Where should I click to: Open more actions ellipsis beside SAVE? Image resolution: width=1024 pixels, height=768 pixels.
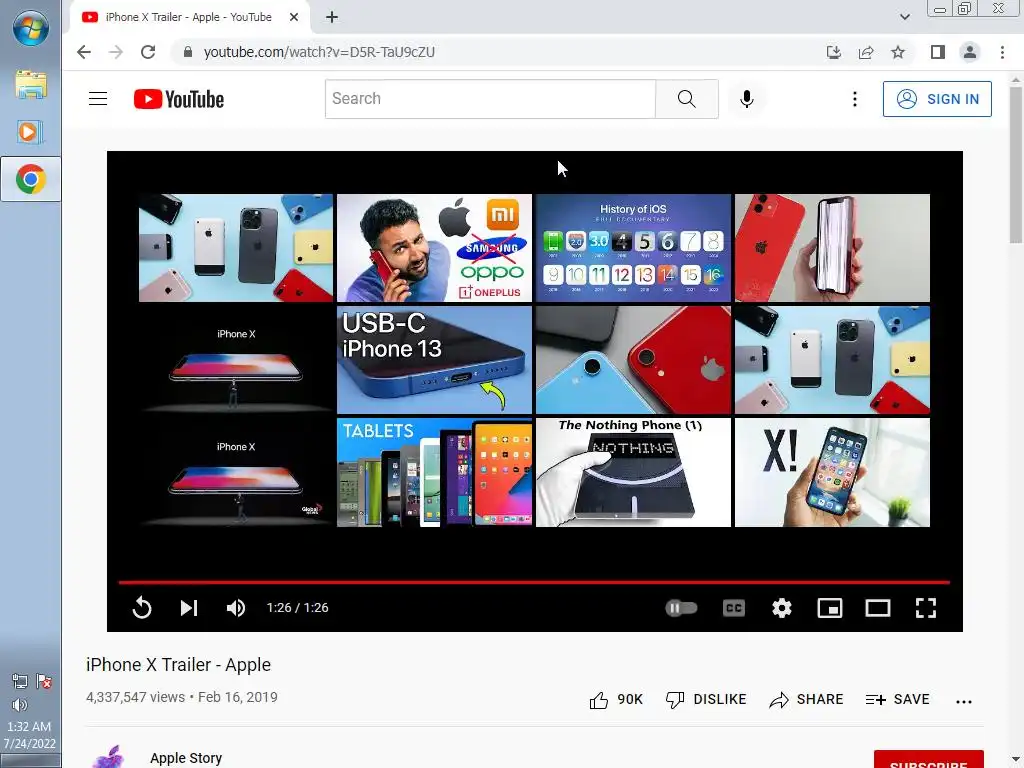point(963,701)
